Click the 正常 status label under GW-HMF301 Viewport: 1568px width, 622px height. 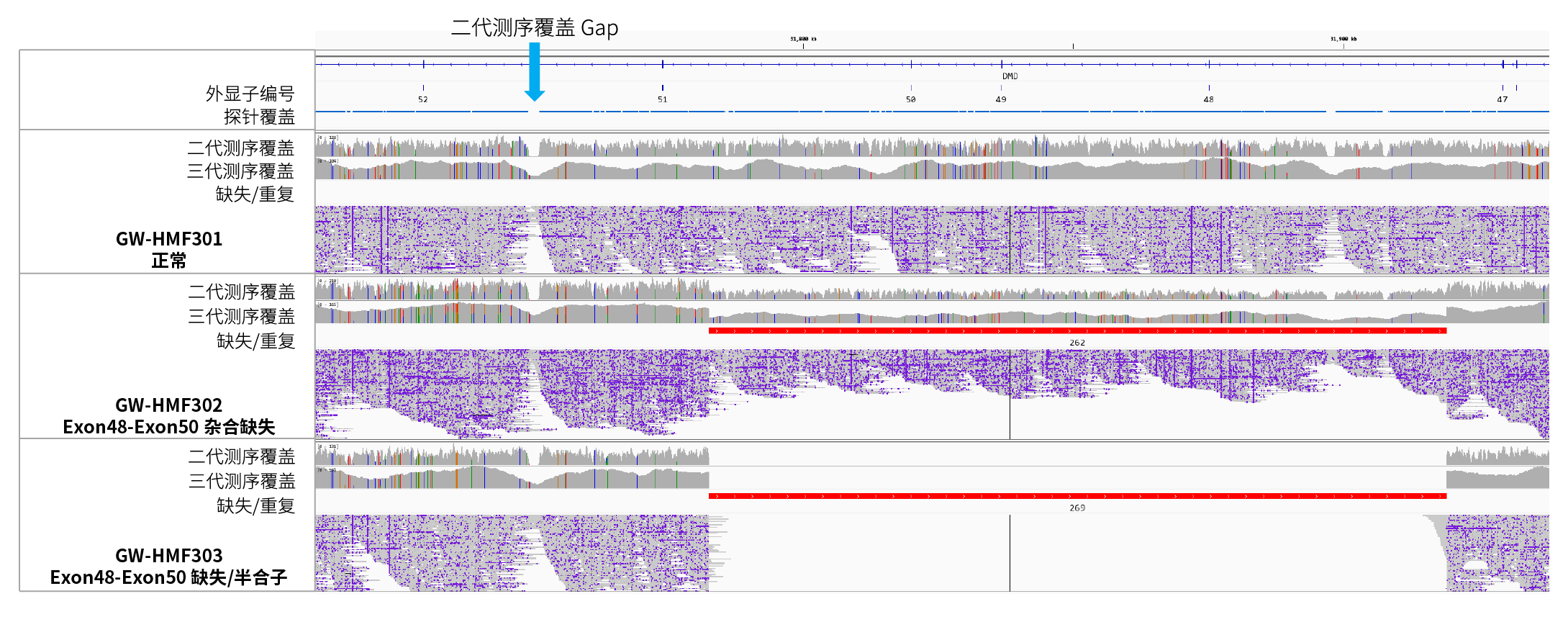coord(168,261)
